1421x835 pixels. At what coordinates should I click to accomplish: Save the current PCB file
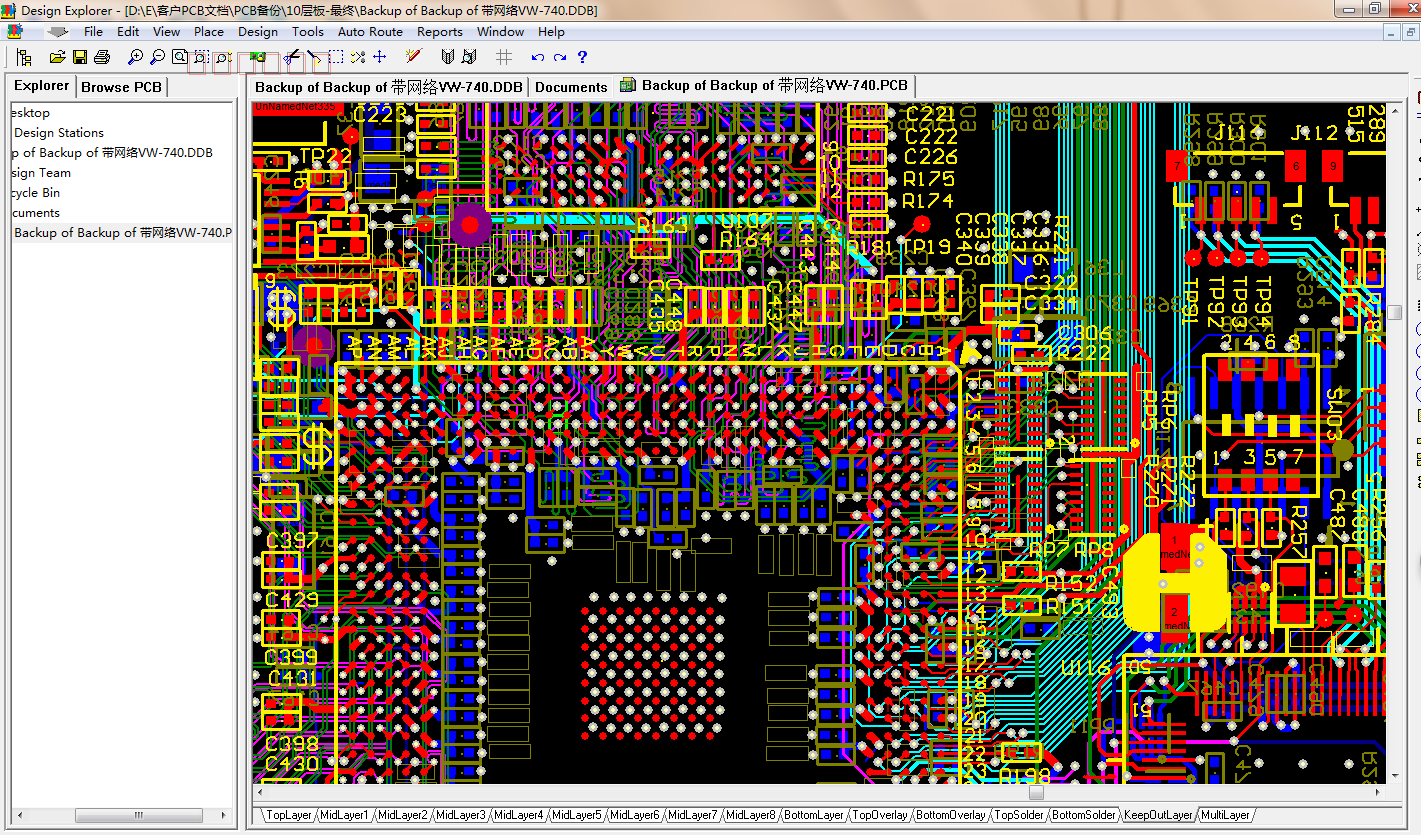click(x=79, y=57)
